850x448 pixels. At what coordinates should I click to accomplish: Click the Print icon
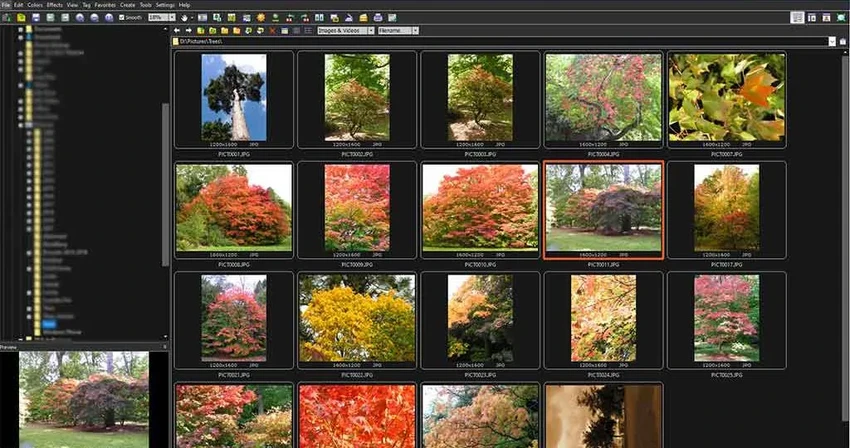coord(378,17)
